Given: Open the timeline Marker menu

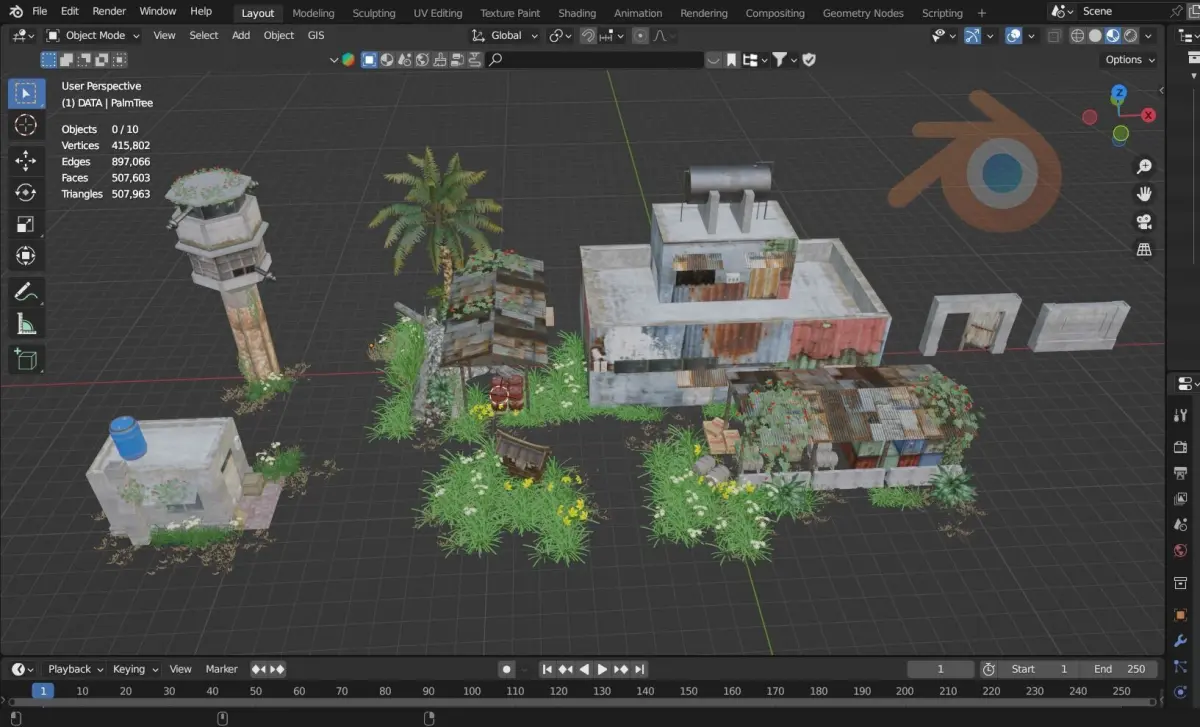Looking at the screenshot, I should pyautogui.click(x=221, y=669).
